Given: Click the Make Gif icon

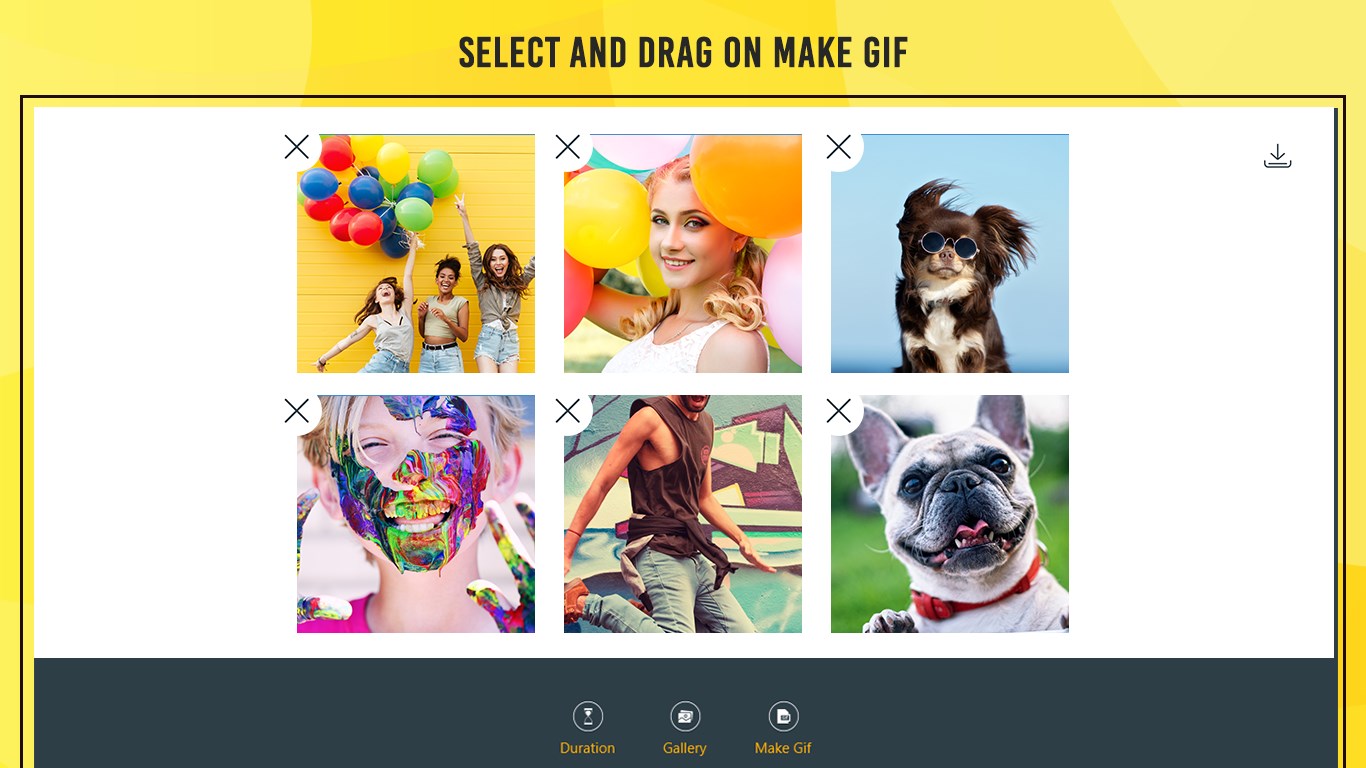Looking at the screenshot, I should 784,716.
